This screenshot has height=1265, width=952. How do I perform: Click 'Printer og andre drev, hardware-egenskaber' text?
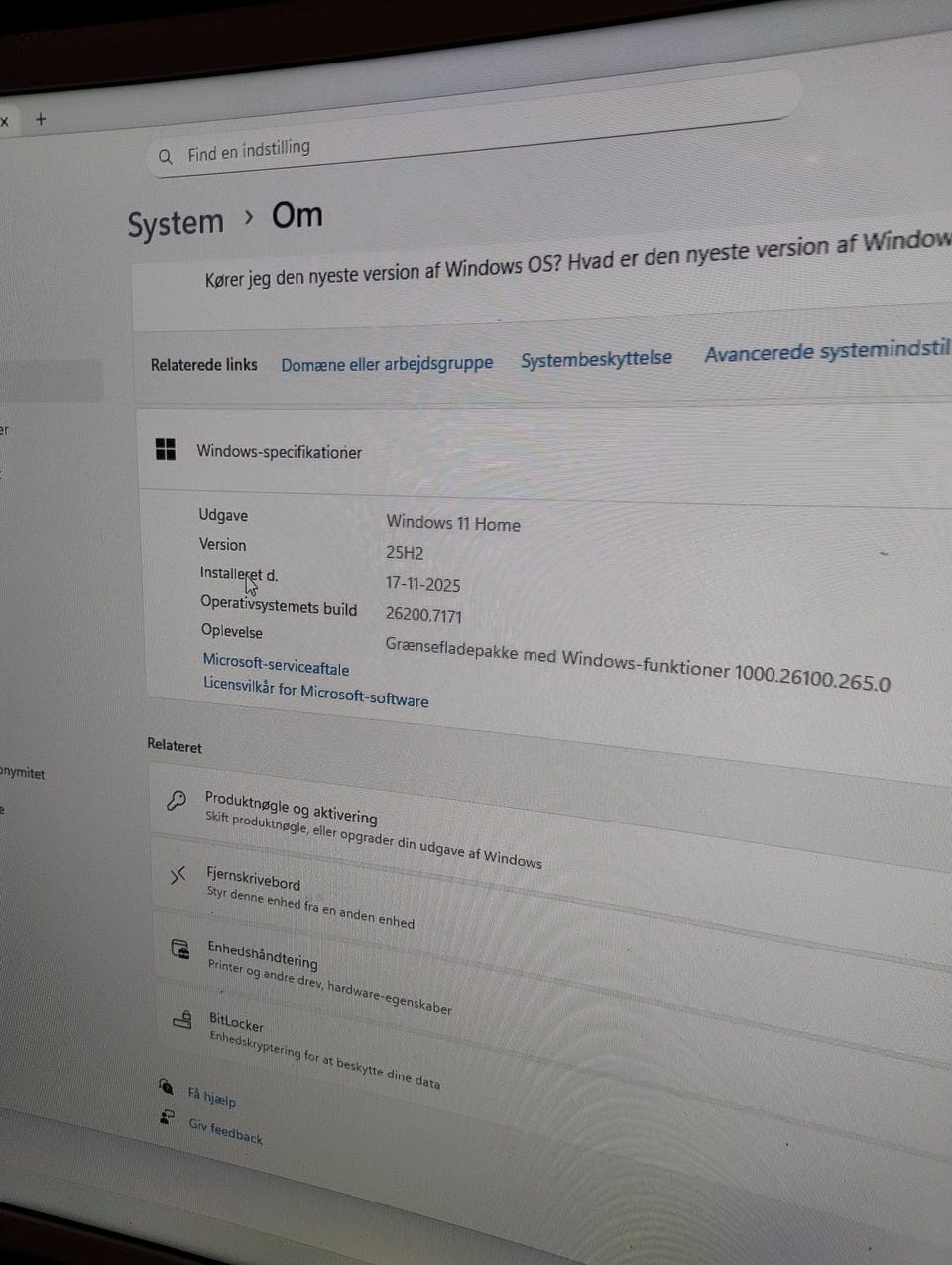tap(329, 987)
